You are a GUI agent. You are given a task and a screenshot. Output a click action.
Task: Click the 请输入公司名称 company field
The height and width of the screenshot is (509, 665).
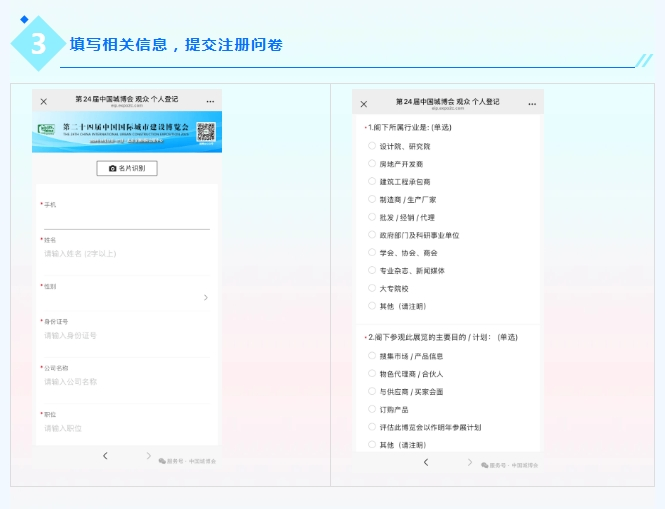(127, 382)
